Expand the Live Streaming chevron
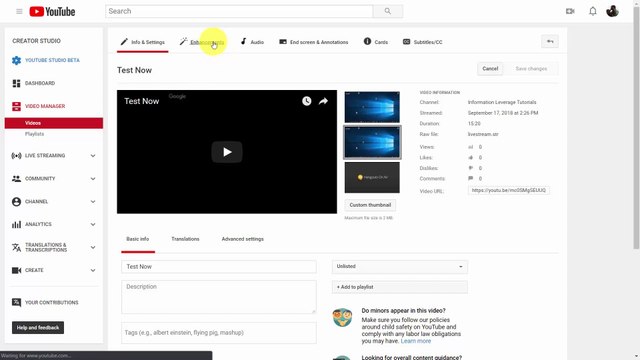The height and width of the screenshot is (360, 640). click(x=93, y=156)
